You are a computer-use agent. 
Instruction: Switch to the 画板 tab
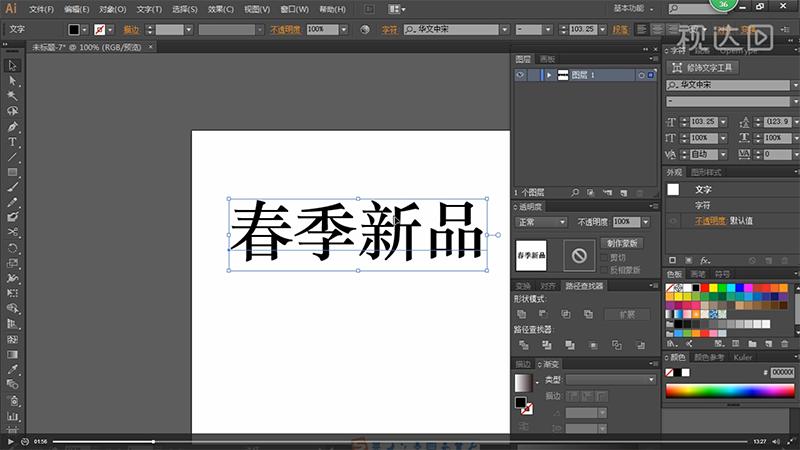point(547,59)
